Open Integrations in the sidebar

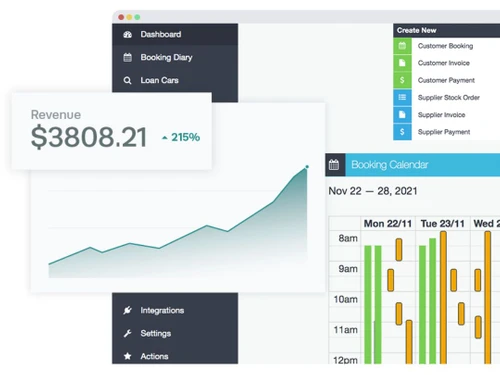175,310
